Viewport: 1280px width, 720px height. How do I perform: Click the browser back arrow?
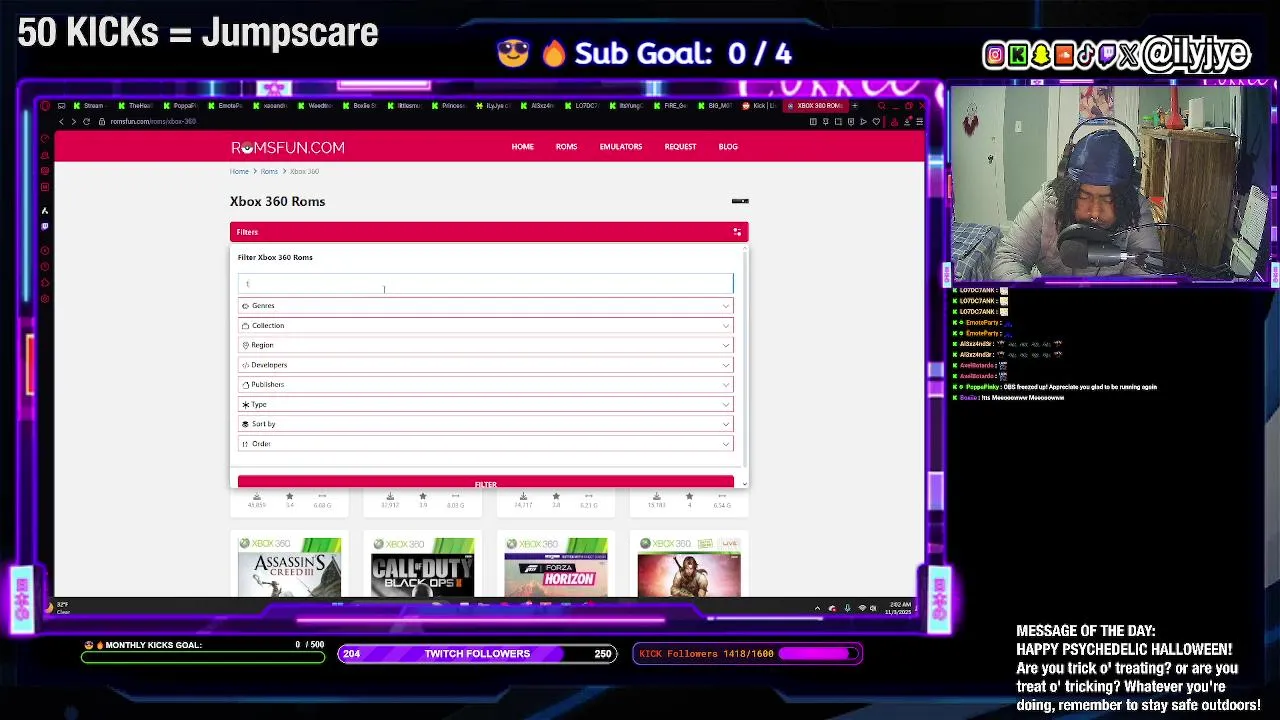[61, 122]
